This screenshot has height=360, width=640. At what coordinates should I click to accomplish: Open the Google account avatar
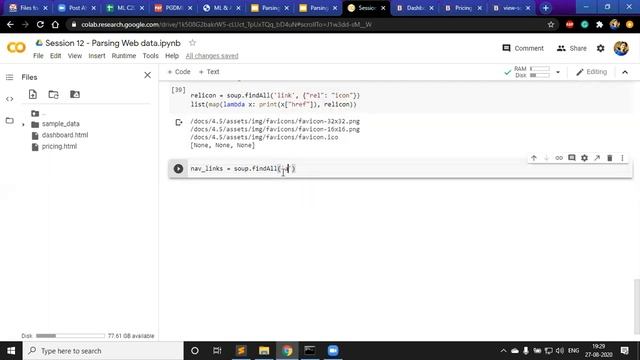[x=621, y=48]
